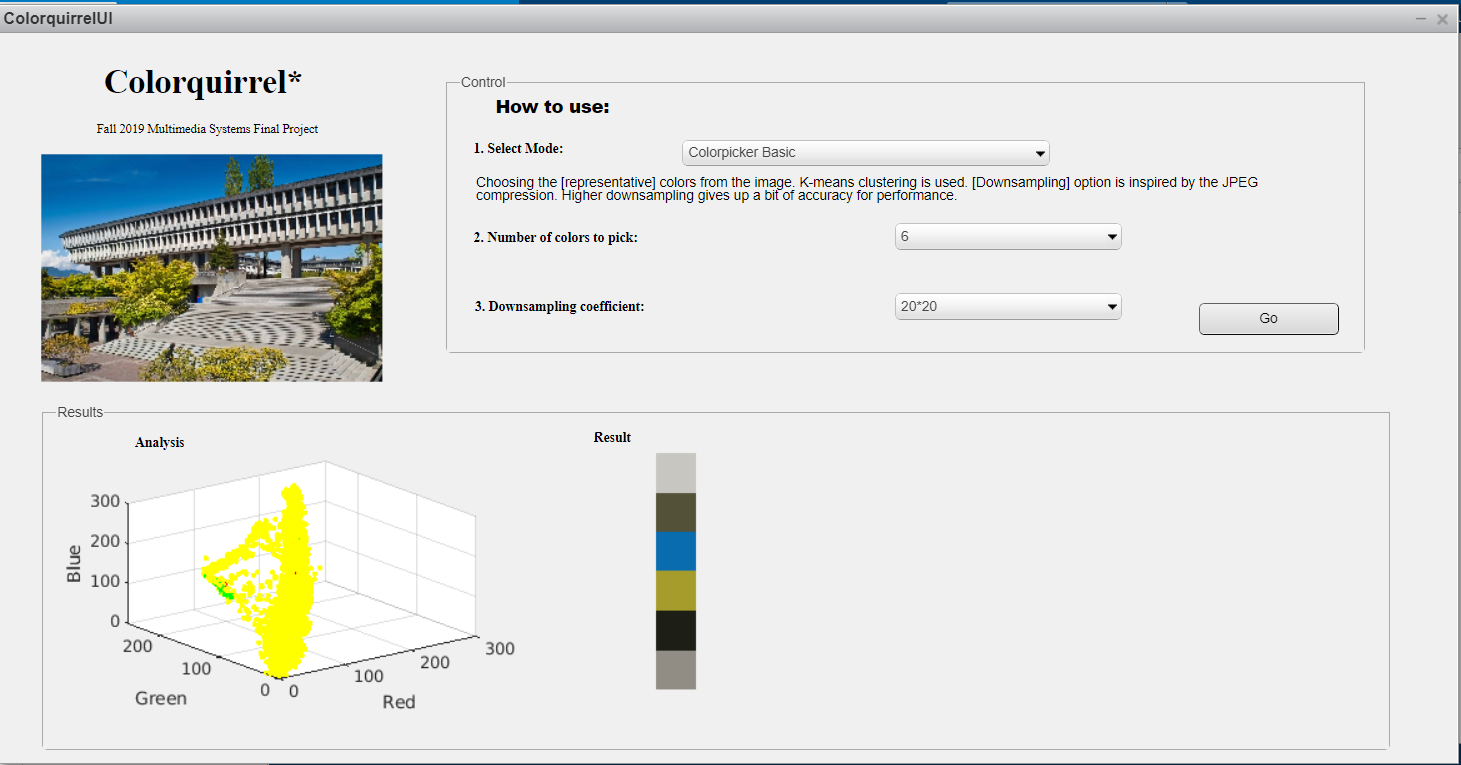Click the light gray top result swatch
Viewport: 1461px width, 765px height.
(675, 472)
